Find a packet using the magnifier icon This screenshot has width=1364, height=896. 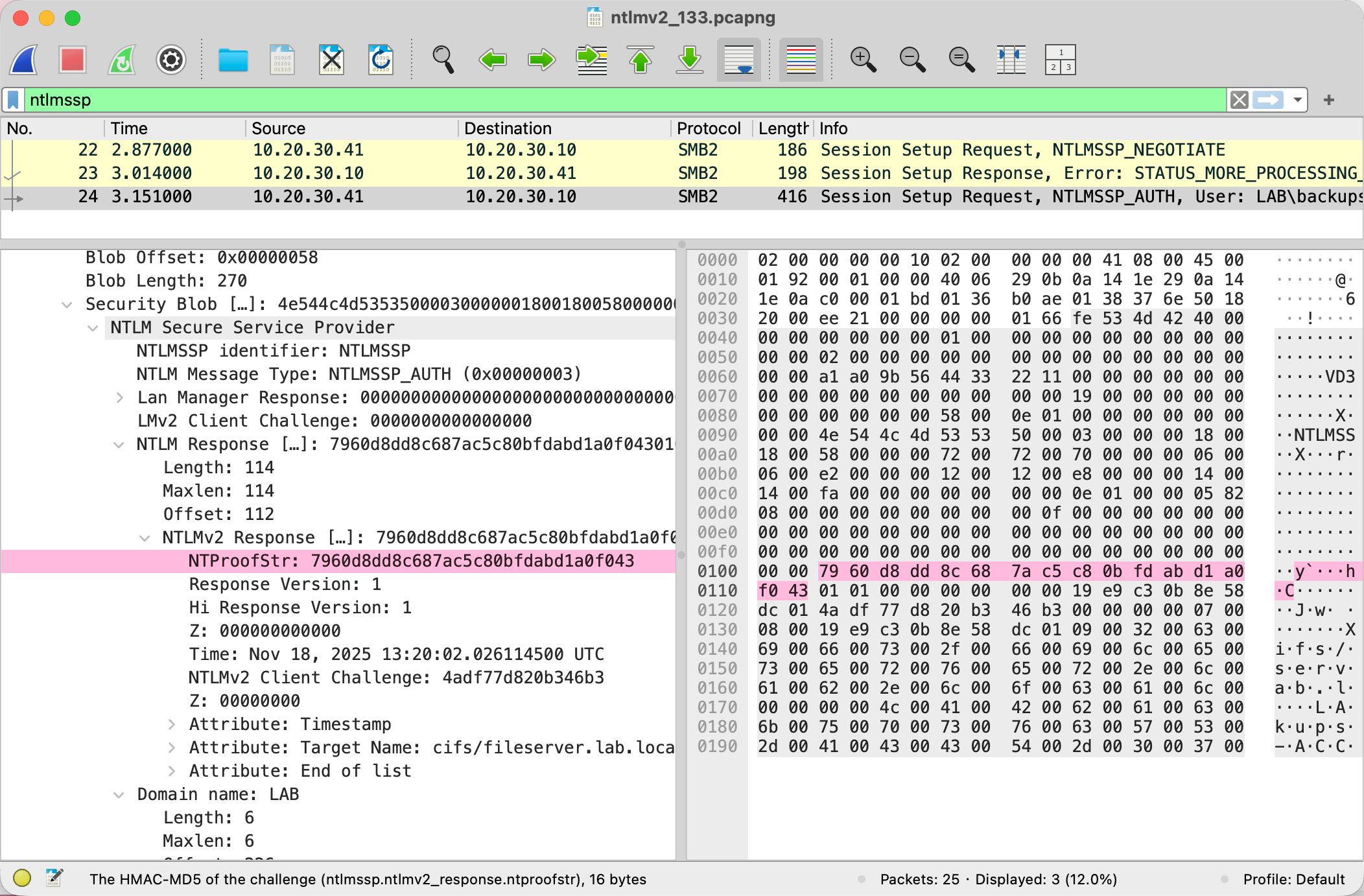443,60
